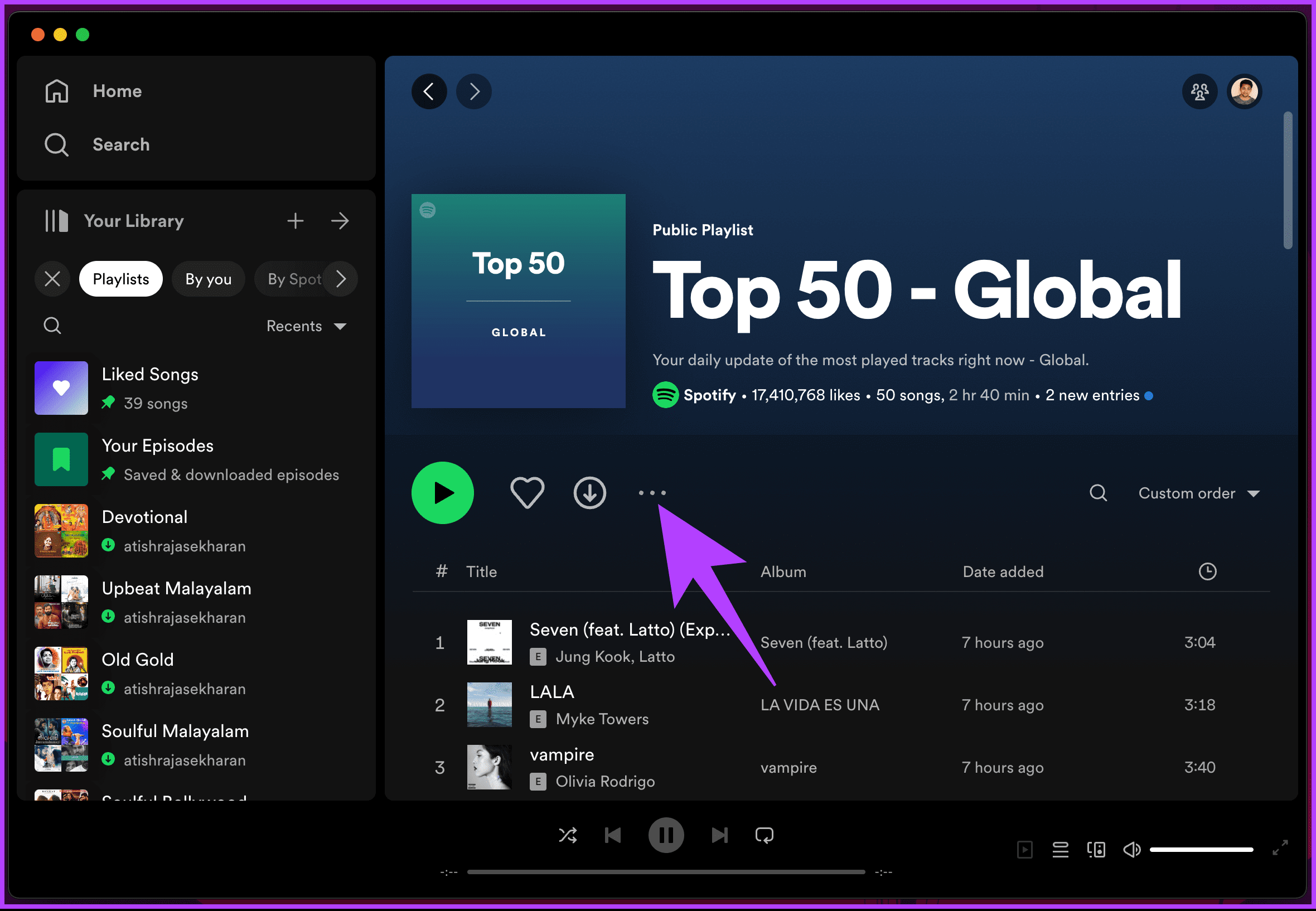Open the play queue
1316x911 pixels.
click(x=1061, y=849)
